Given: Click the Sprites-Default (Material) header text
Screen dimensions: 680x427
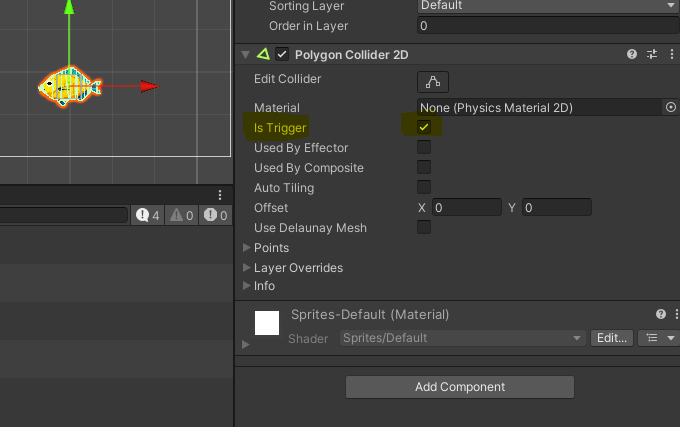Looking at the screenshot, I should coord(370,314).
